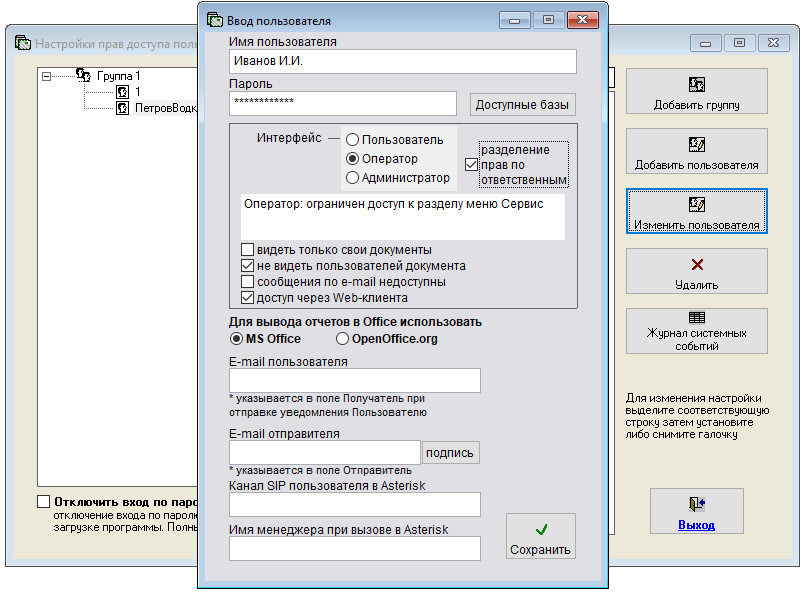805x594 pixels.
Task: Toggle доступ через Web-клиента checkbox
Action: (247, 298)
